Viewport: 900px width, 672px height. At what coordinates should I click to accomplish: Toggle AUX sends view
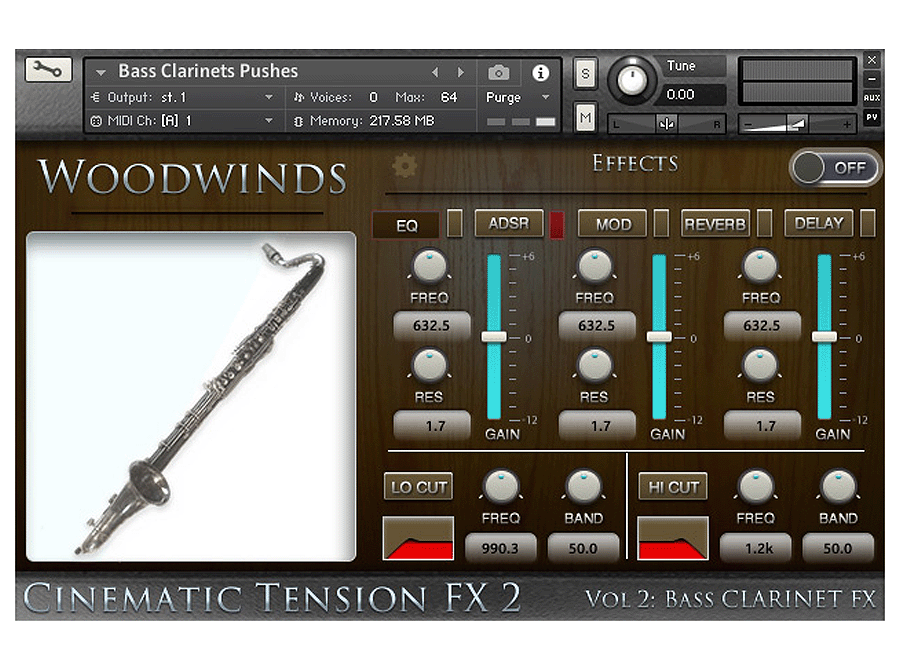point(871,98)
